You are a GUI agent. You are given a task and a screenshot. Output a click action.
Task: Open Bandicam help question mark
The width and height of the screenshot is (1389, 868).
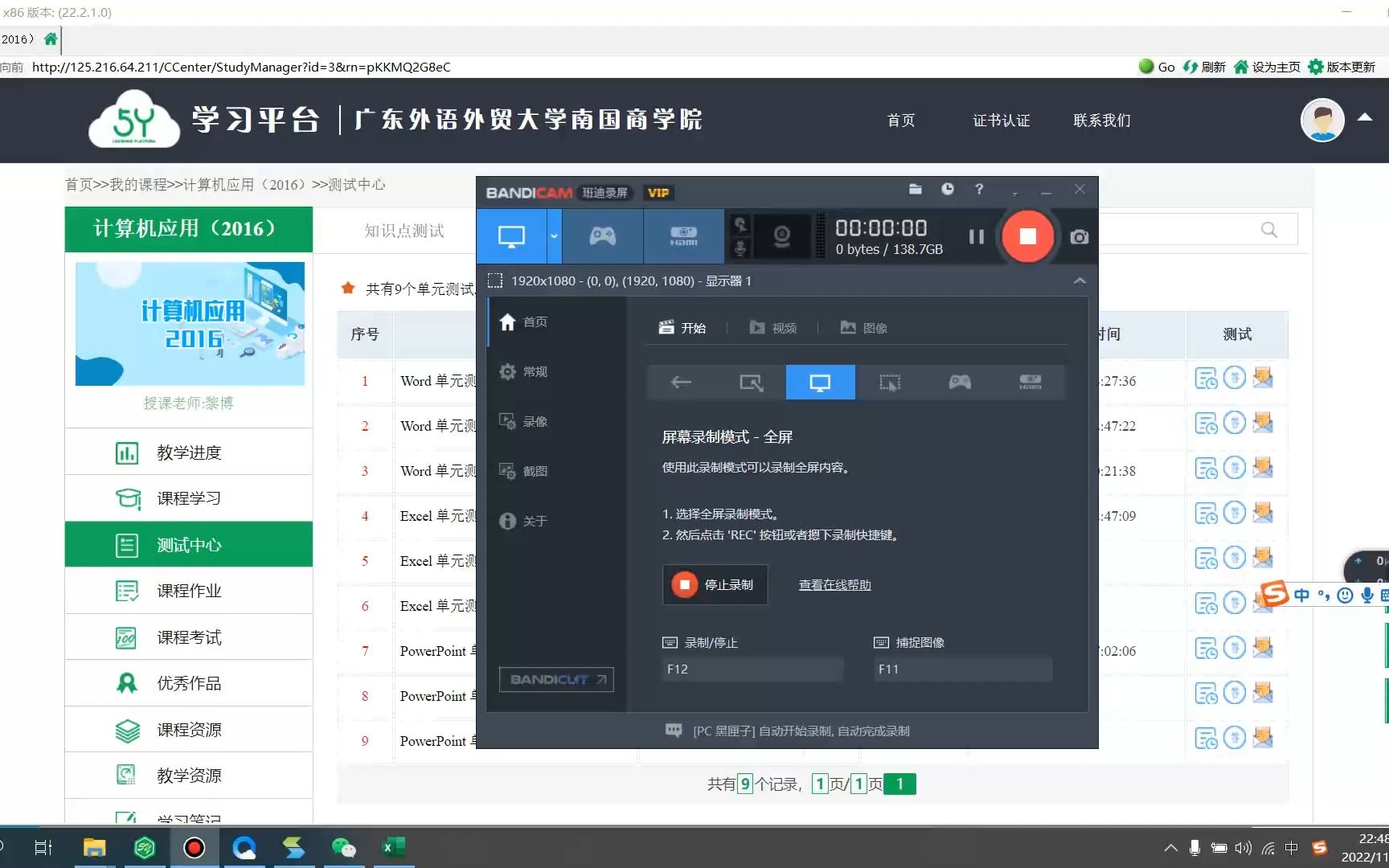[x=979, y=189]
